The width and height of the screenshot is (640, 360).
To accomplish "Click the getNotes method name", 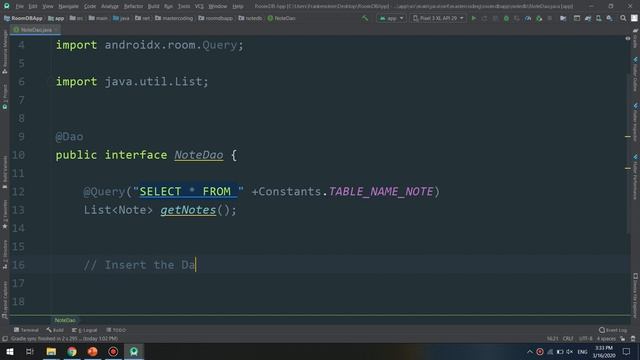I will coord(188,210).
